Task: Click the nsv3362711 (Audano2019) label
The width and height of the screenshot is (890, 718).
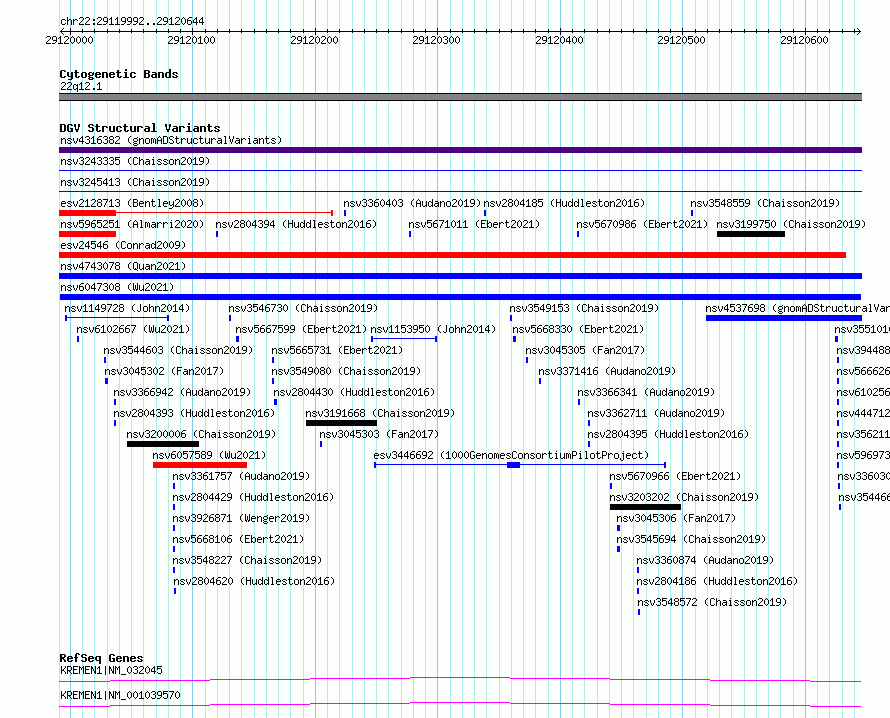Action: click(x=656, y=413)
